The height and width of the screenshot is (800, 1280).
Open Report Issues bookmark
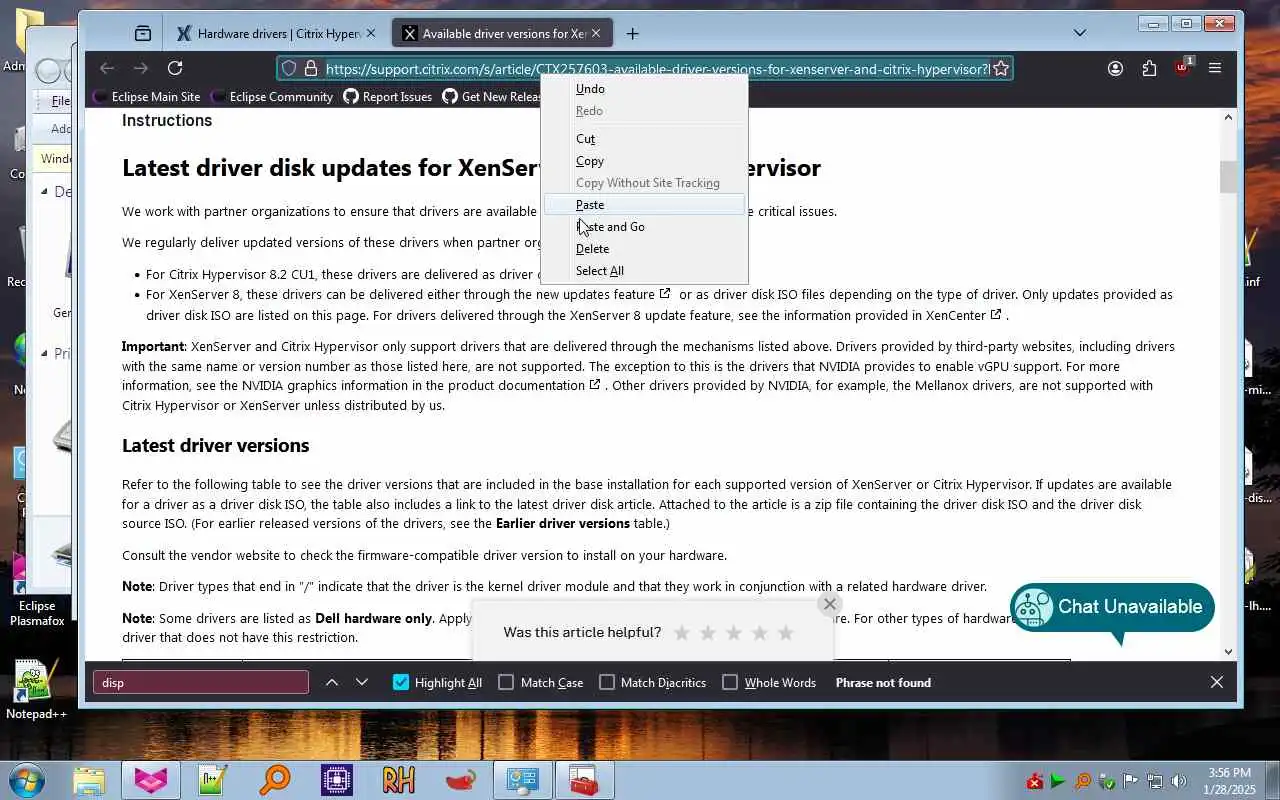point(387,96)
